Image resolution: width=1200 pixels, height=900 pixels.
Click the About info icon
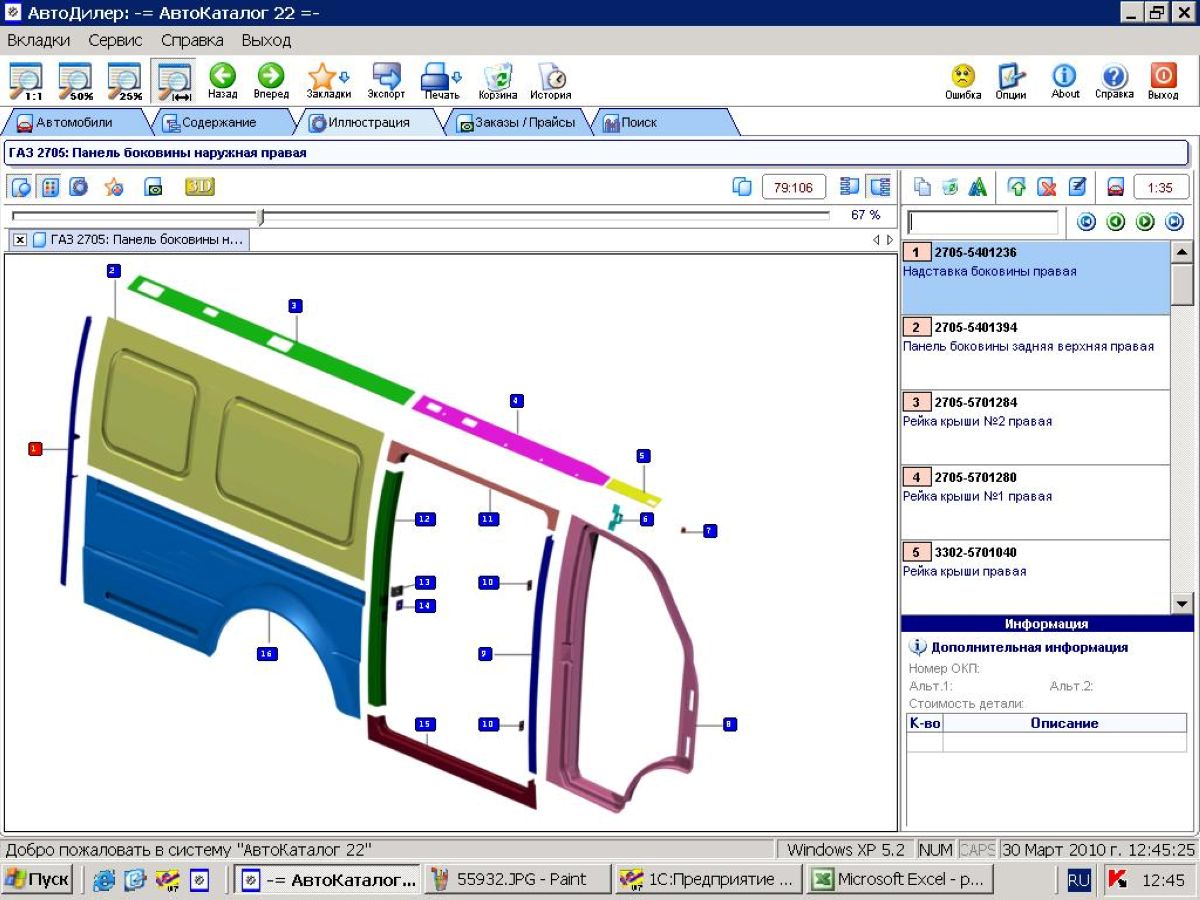(x=1065, y=81)
